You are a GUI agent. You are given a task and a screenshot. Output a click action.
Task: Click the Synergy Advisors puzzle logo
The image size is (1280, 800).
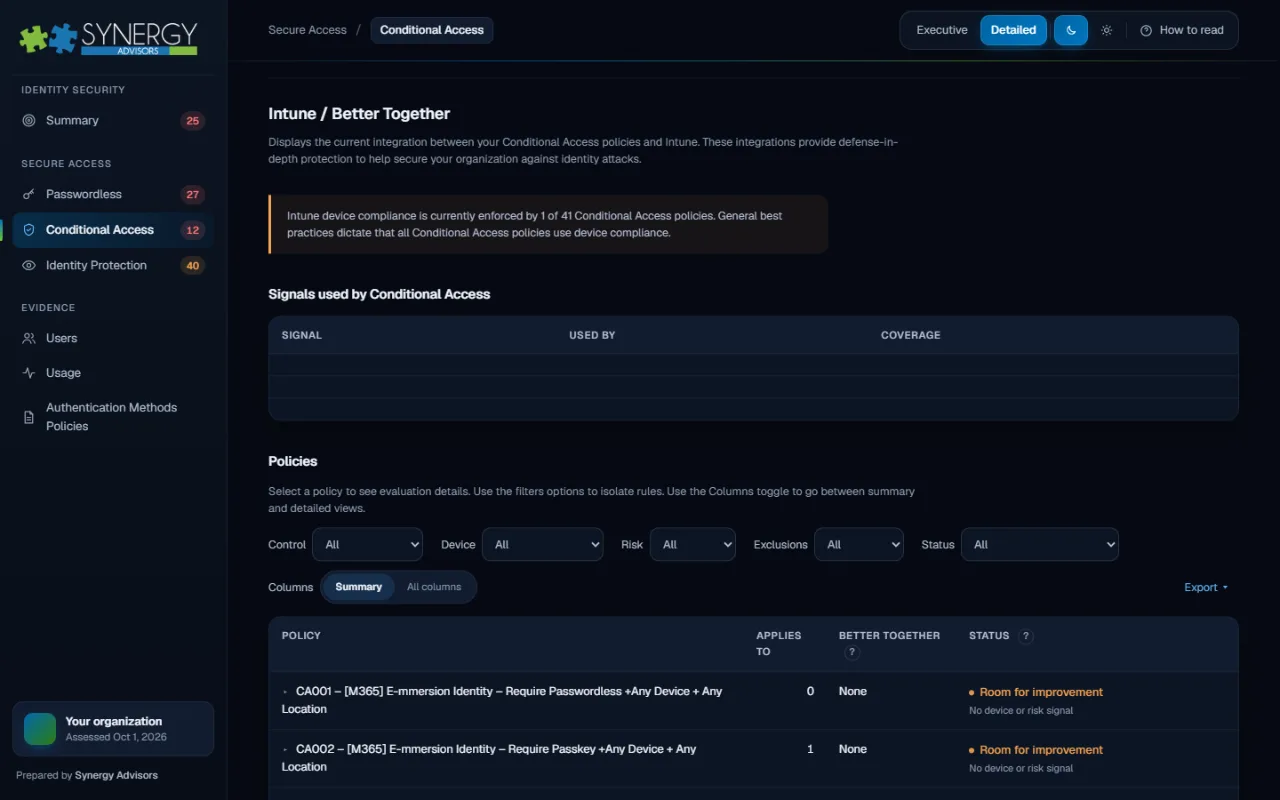coord(108,38)
